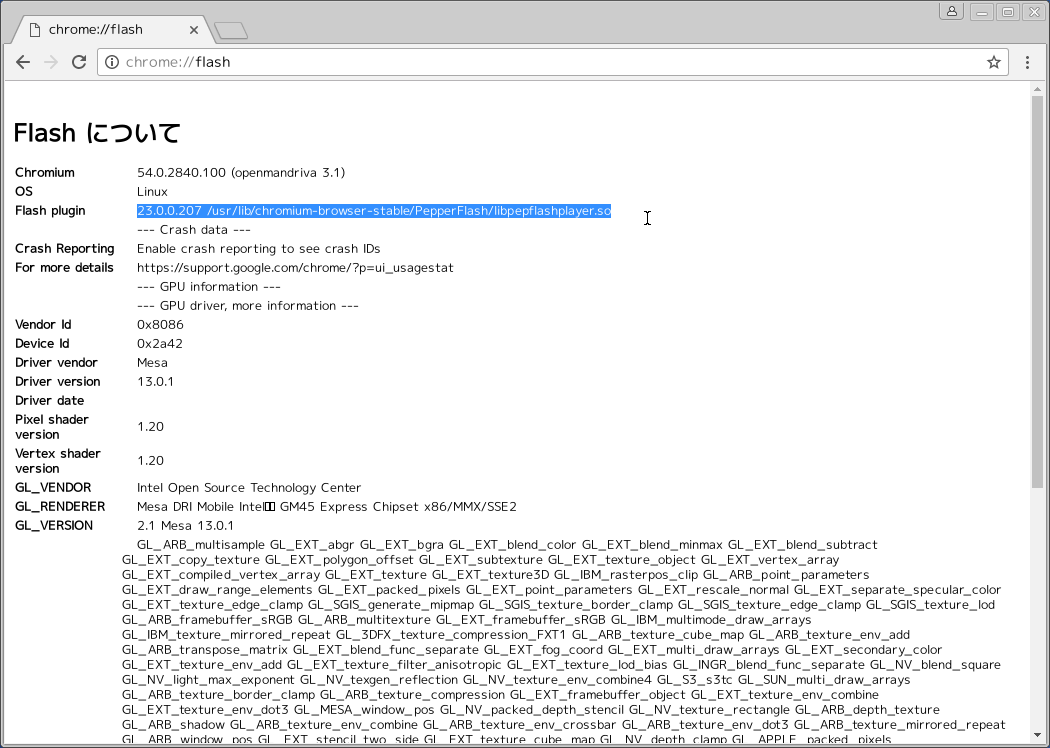Click the Pixel shader version value 1.20
Viewport: 1050px width, 748px height.
coord(150,427)
